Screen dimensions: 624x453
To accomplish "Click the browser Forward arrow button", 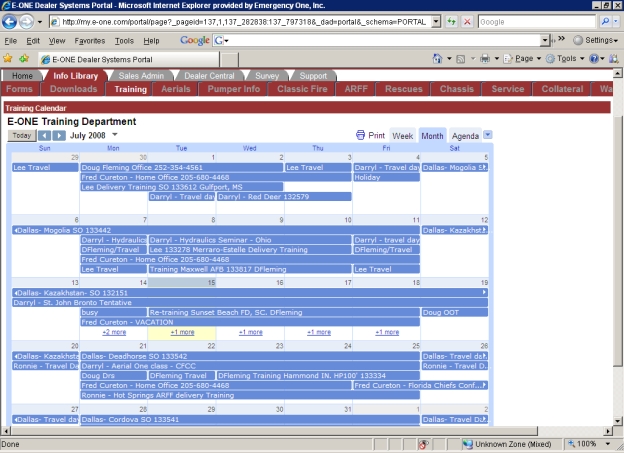I will 26,21.
